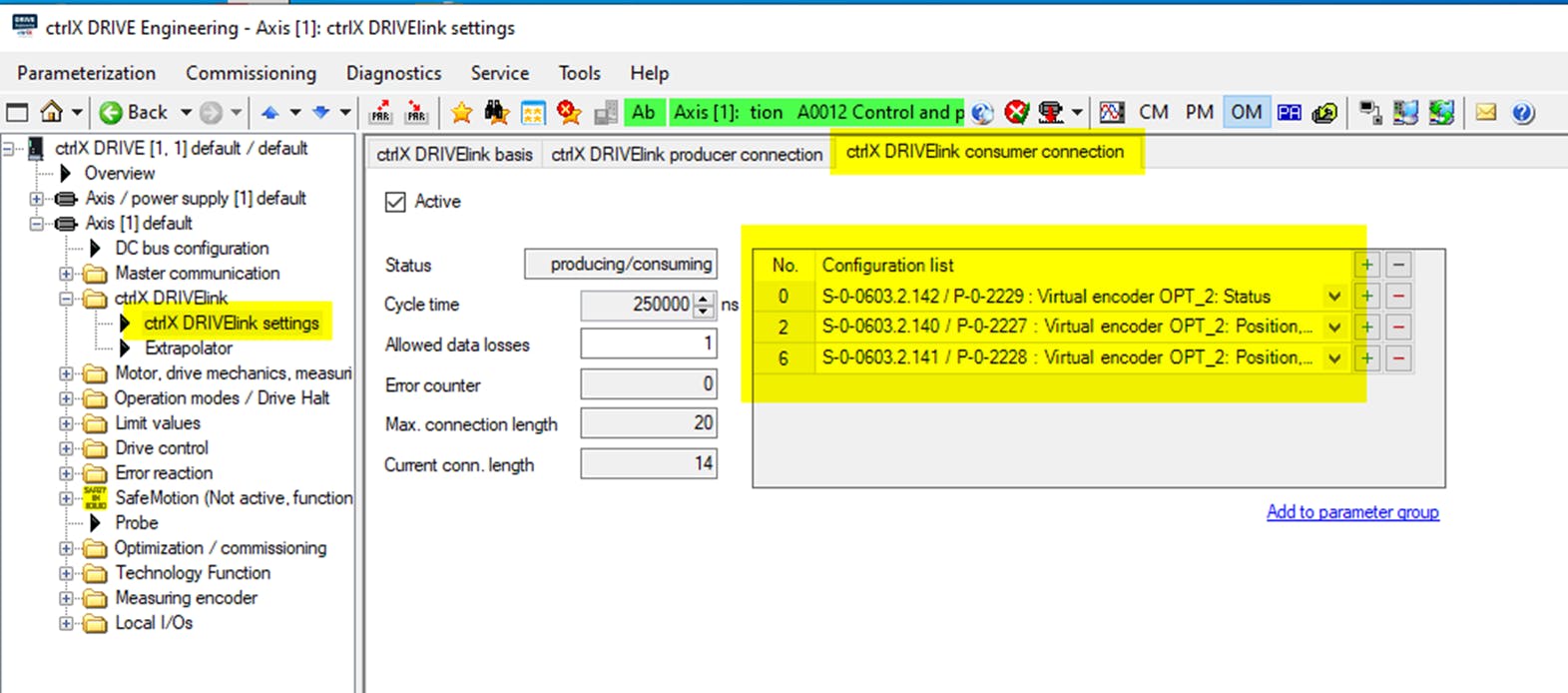Open dropdown for Virtual encoder OPT_2: Status row
Screen dimensions: 1568x693
[x=1334, y=297]
